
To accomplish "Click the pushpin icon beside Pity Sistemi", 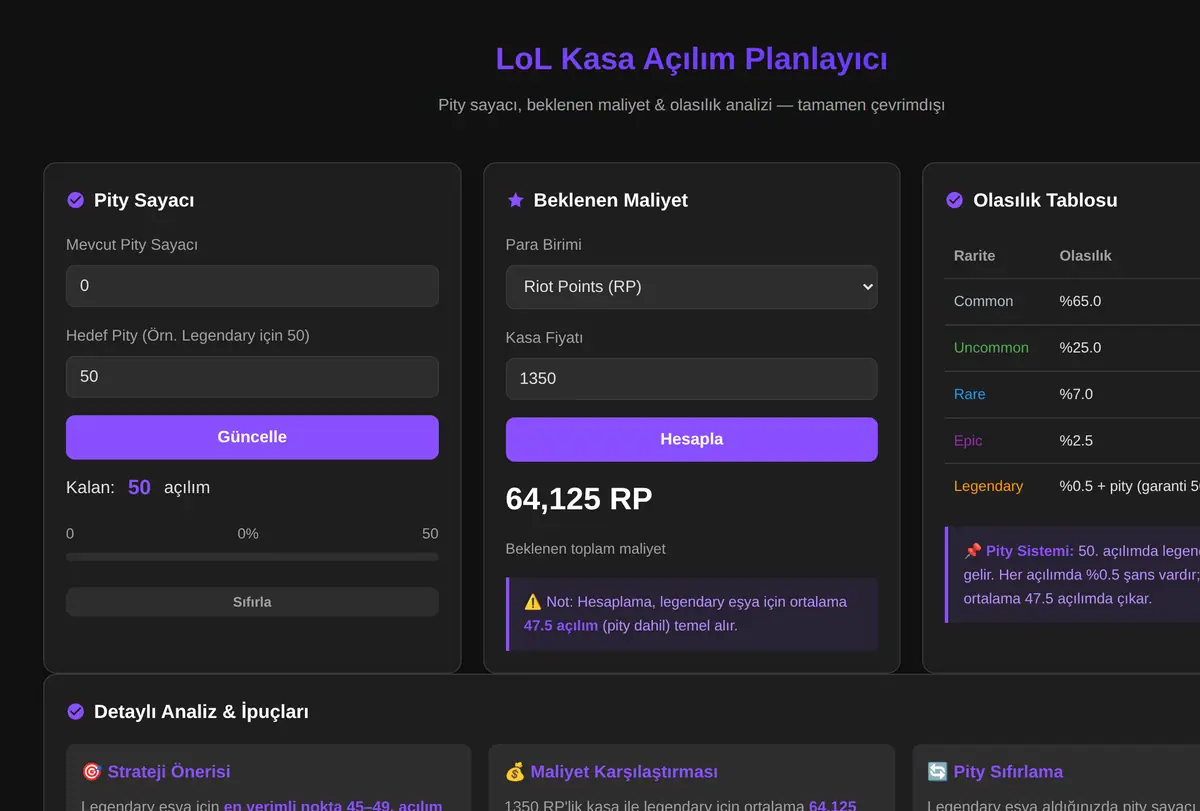I will coord(972,551).
